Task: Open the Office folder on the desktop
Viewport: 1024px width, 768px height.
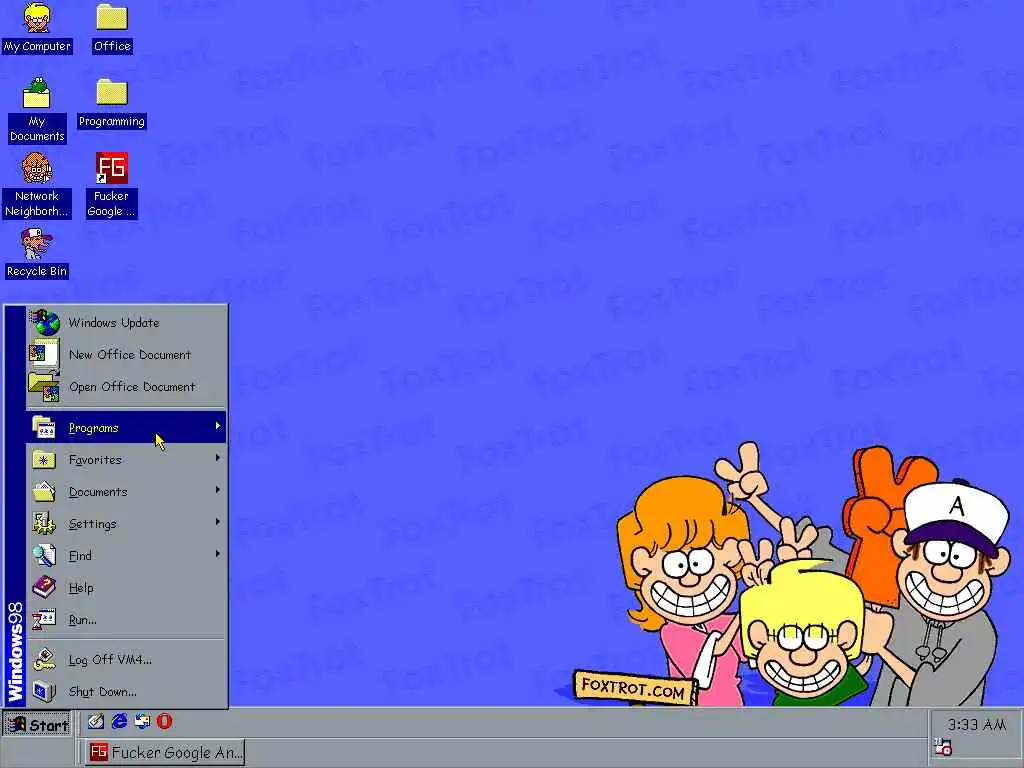Action: tap(112, 27)
